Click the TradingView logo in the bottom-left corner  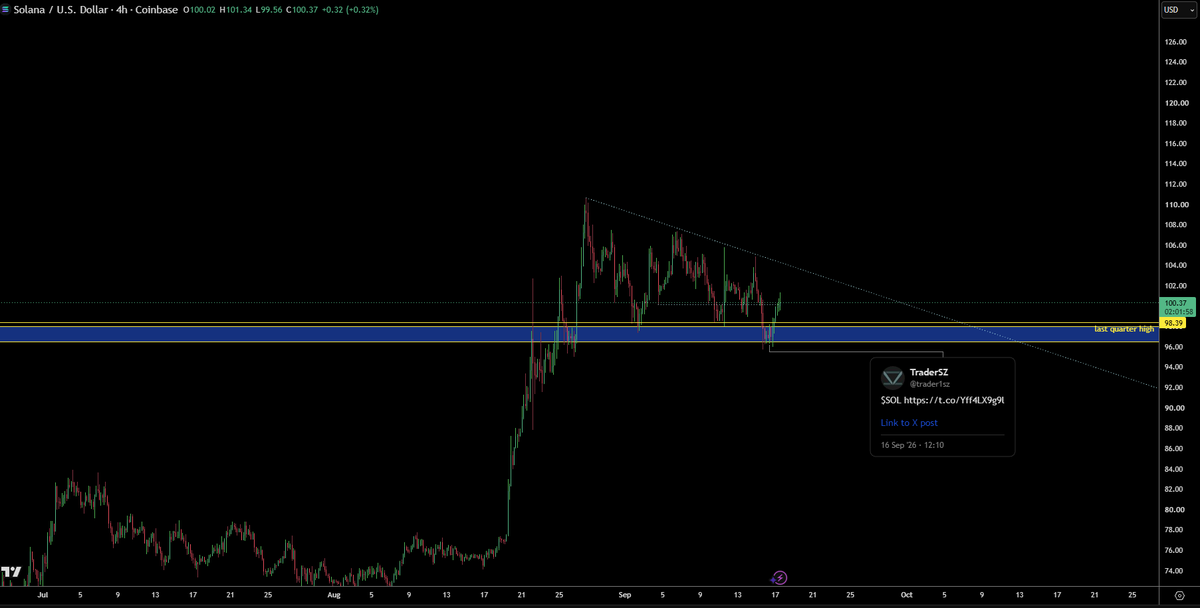coord(11,572)
